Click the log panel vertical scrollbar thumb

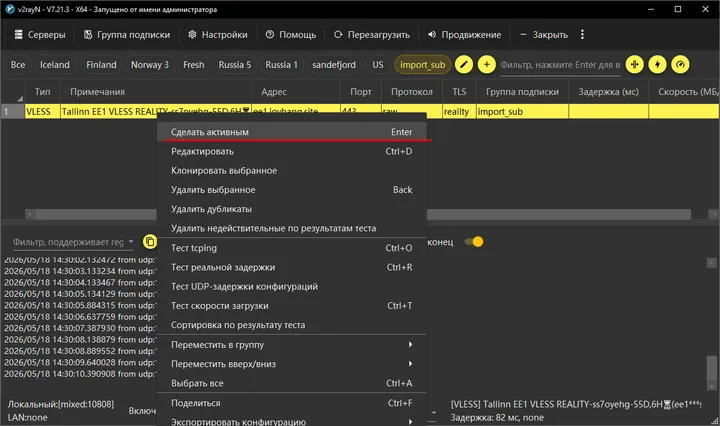click(712, 367)
